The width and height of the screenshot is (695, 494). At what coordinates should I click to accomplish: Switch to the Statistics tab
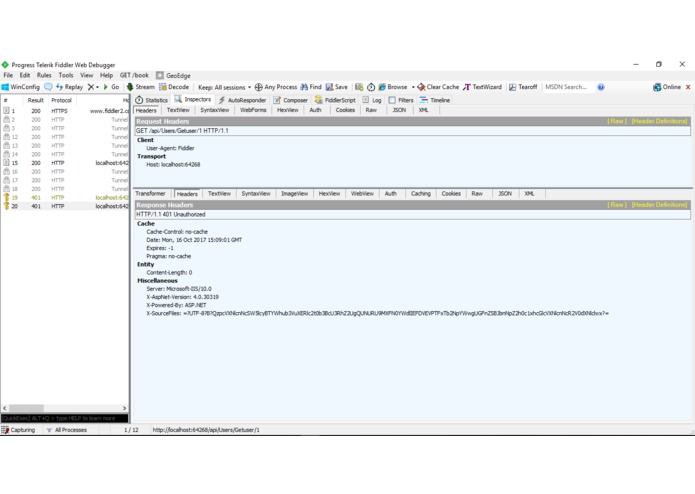coord(152,100)
